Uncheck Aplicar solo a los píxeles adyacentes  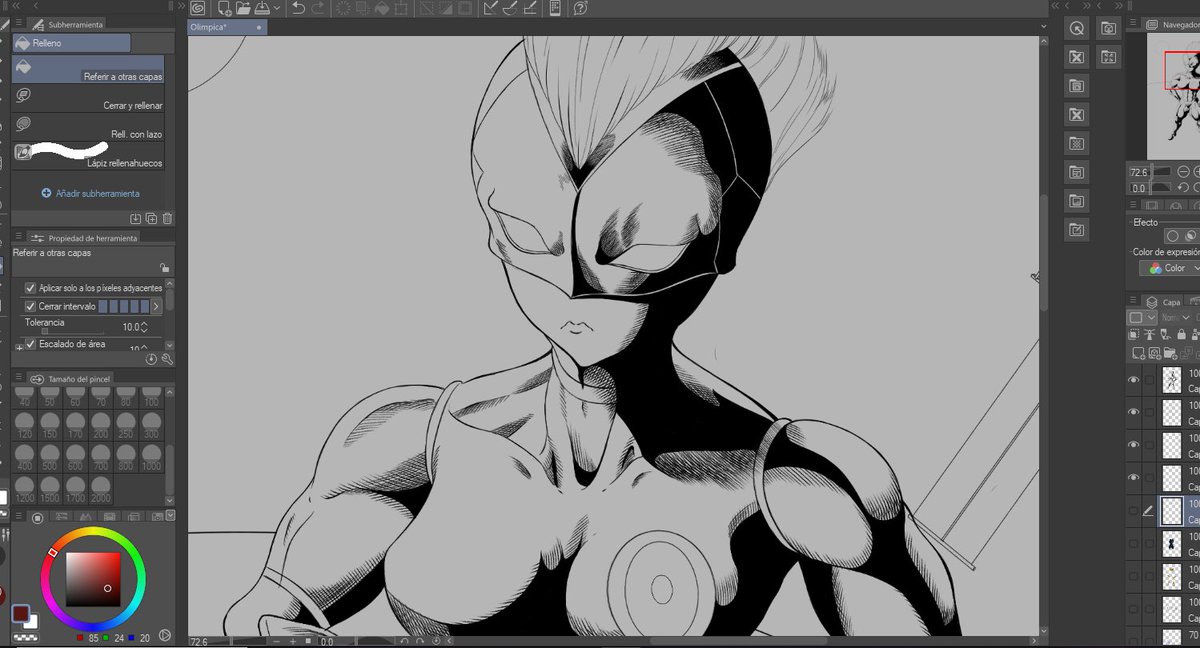tap(30, 287)
